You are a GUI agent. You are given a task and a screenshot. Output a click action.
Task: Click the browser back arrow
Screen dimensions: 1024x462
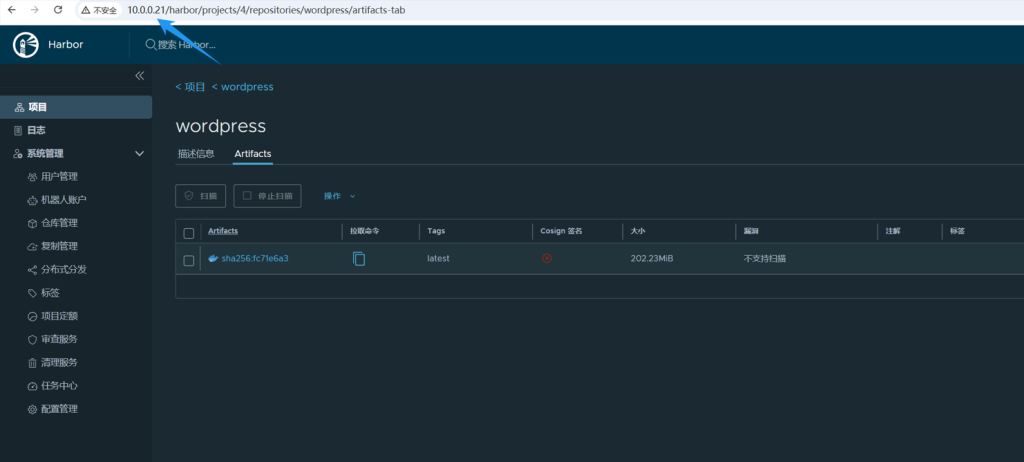tap(12, 9)
